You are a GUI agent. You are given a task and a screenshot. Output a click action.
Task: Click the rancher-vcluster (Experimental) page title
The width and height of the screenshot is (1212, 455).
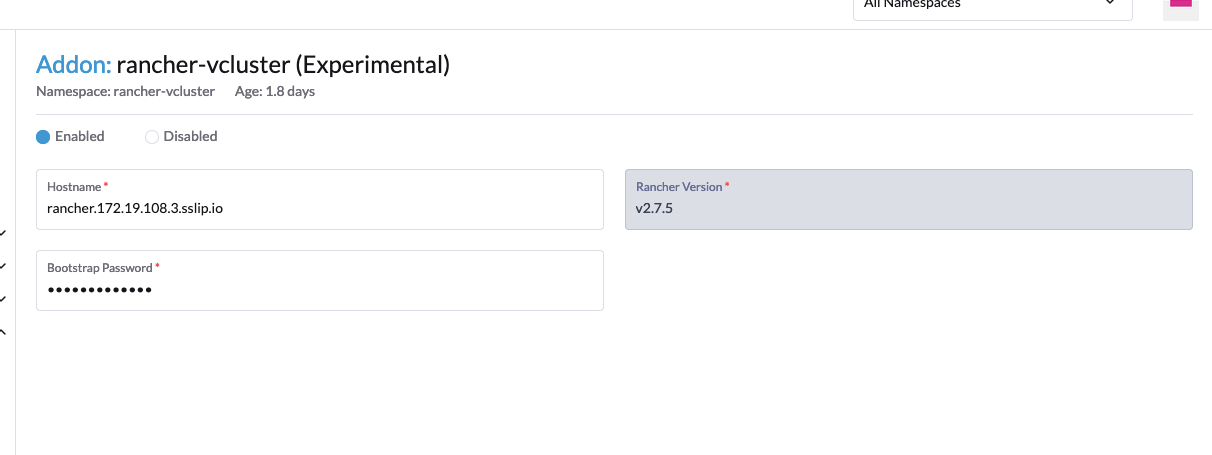pyautogui.click(x=283, y=66)
